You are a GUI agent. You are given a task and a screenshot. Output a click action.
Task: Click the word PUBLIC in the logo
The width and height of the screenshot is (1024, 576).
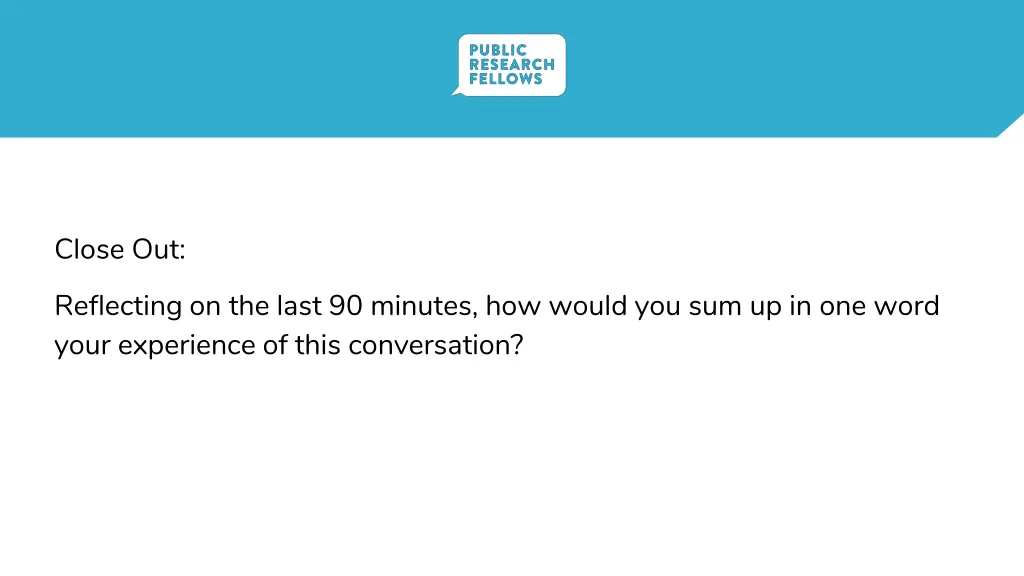click(x=498, y=50)
